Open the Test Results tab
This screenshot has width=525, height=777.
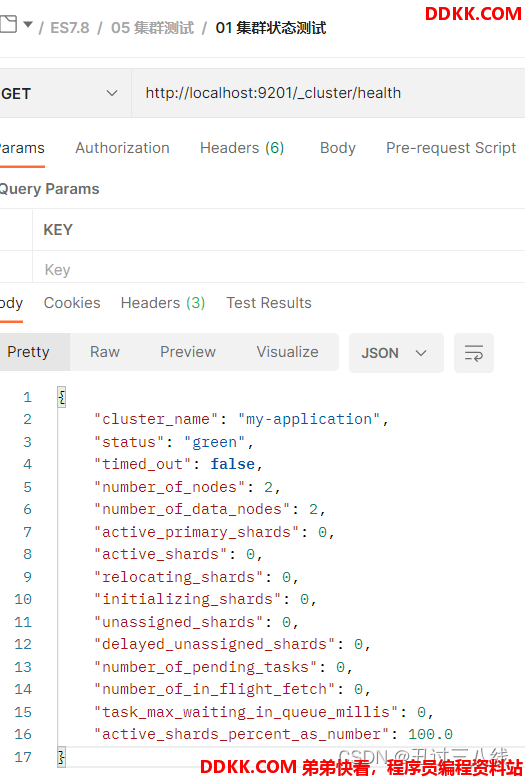269,303
